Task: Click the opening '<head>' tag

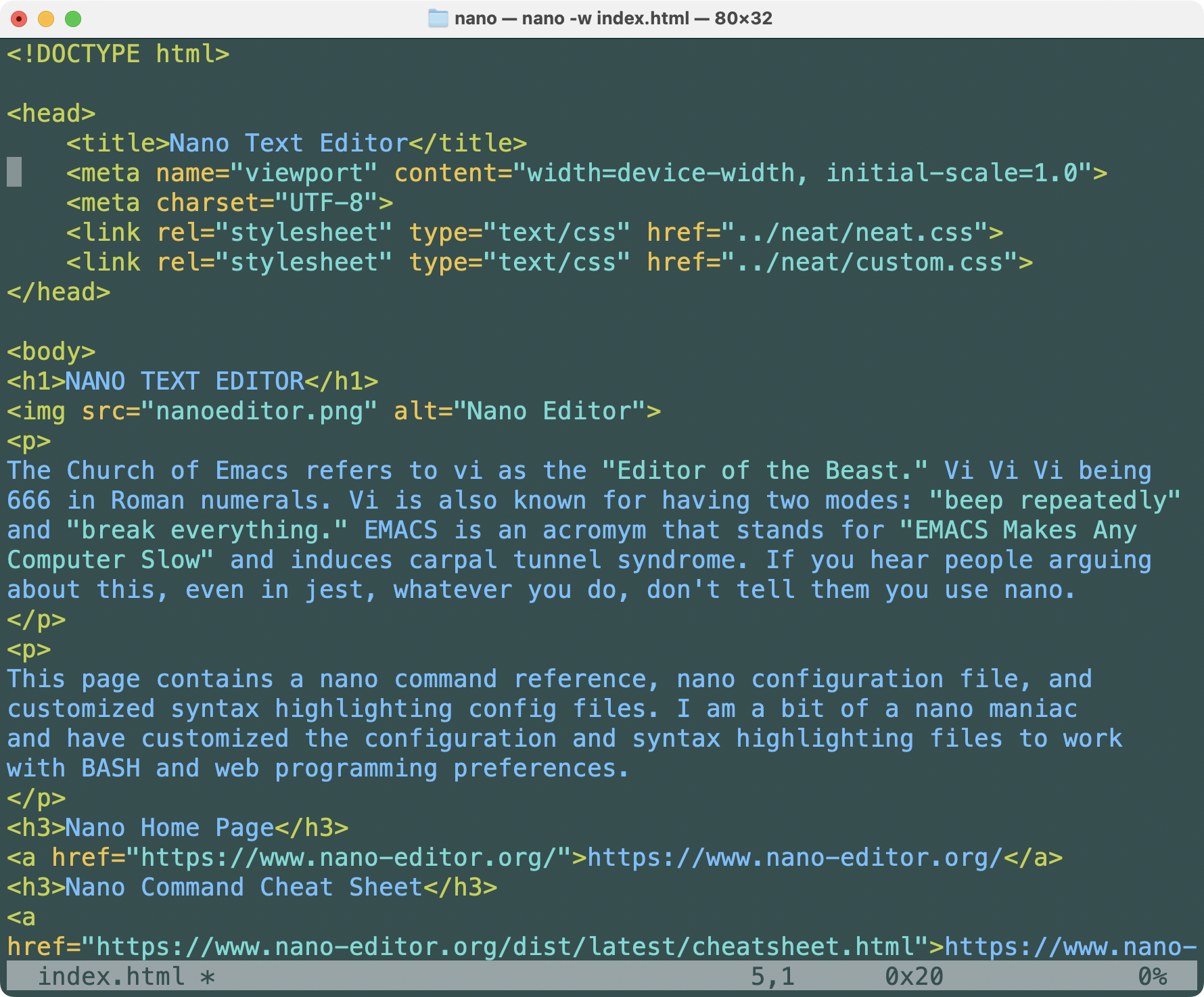Action: click(x=51, y=114)
